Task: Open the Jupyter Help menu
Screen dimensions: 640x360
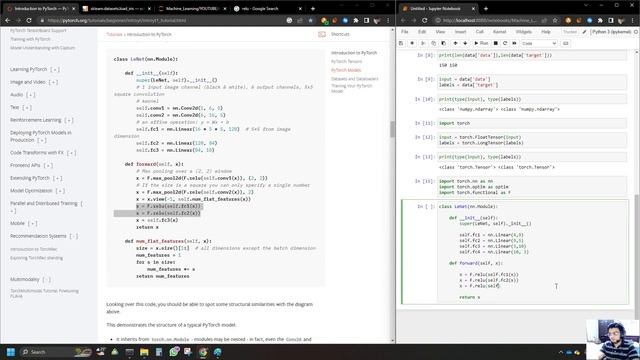Action: point(546,32)
